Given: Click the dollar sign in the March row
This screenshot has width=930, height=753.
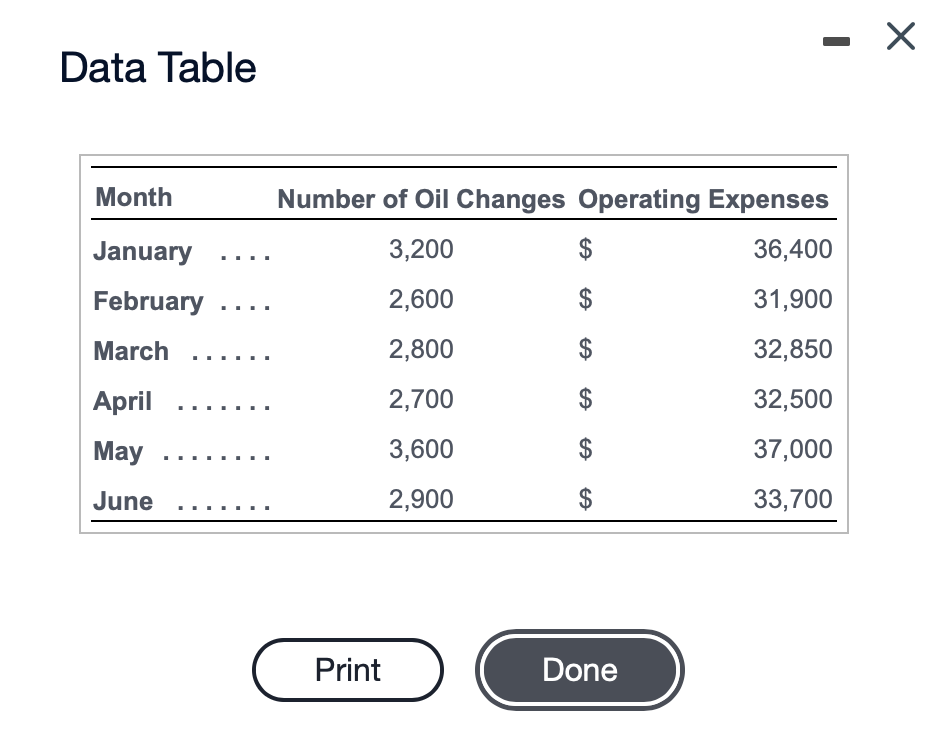Looking at the screenshot, I should click(x=585, y=349).
